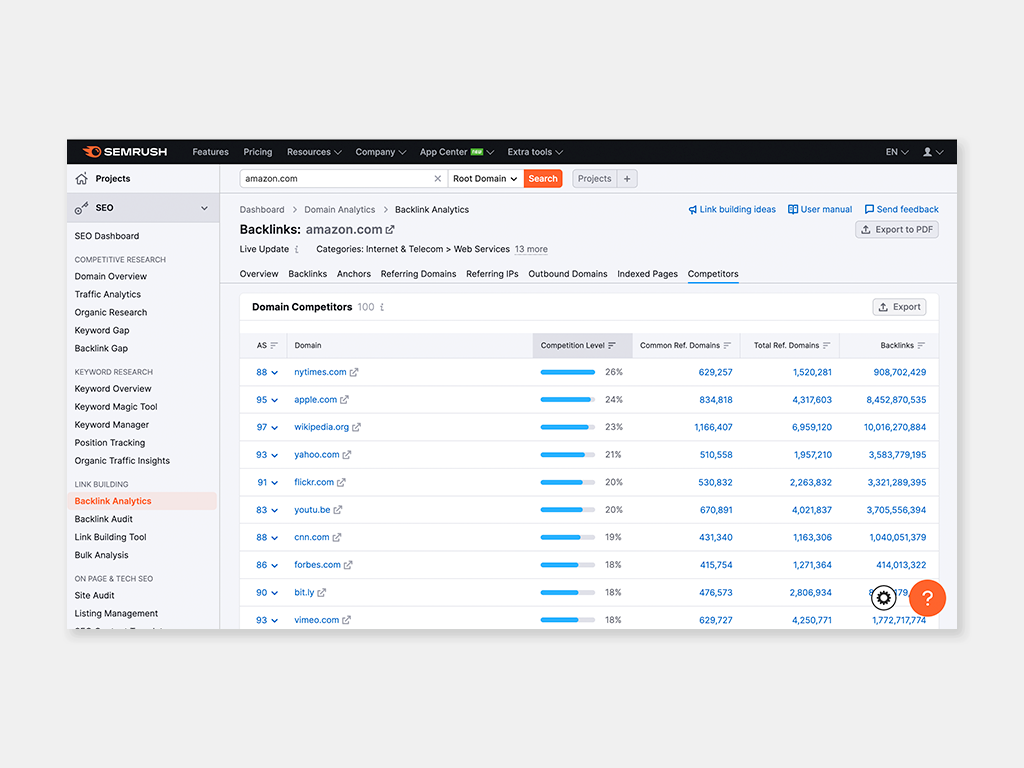This screenshot has width=1024, height=768.
Task: Expand the AS score chevron for nytimes.com row
Action: point(274,372)
